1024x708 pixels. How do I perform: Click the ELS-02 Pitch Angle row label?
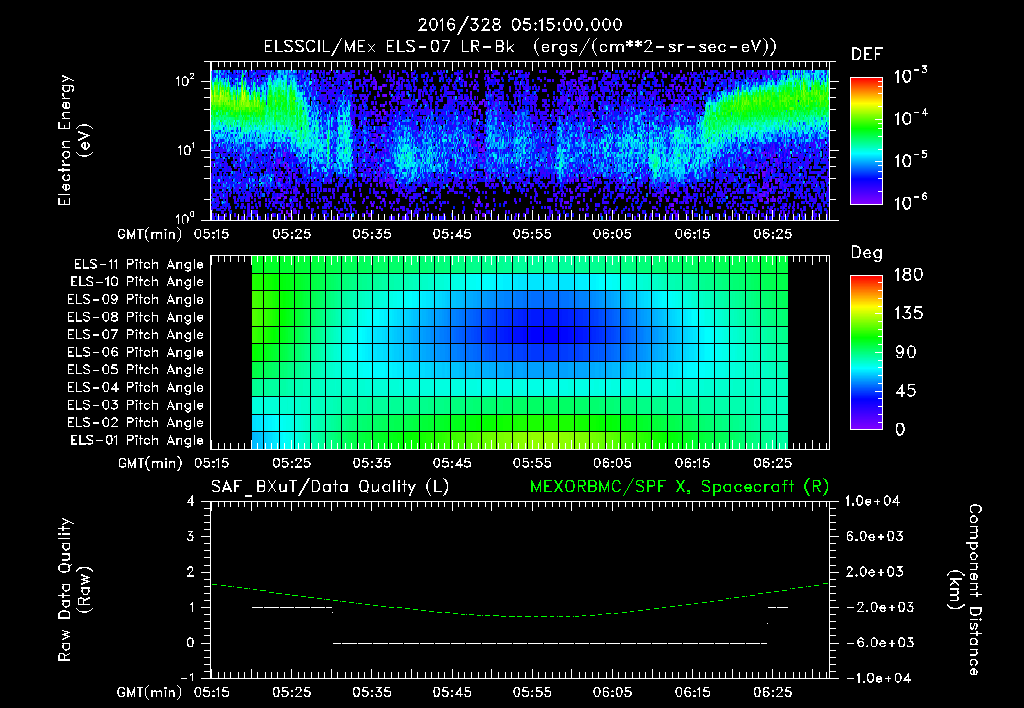(x=135, y=423)
